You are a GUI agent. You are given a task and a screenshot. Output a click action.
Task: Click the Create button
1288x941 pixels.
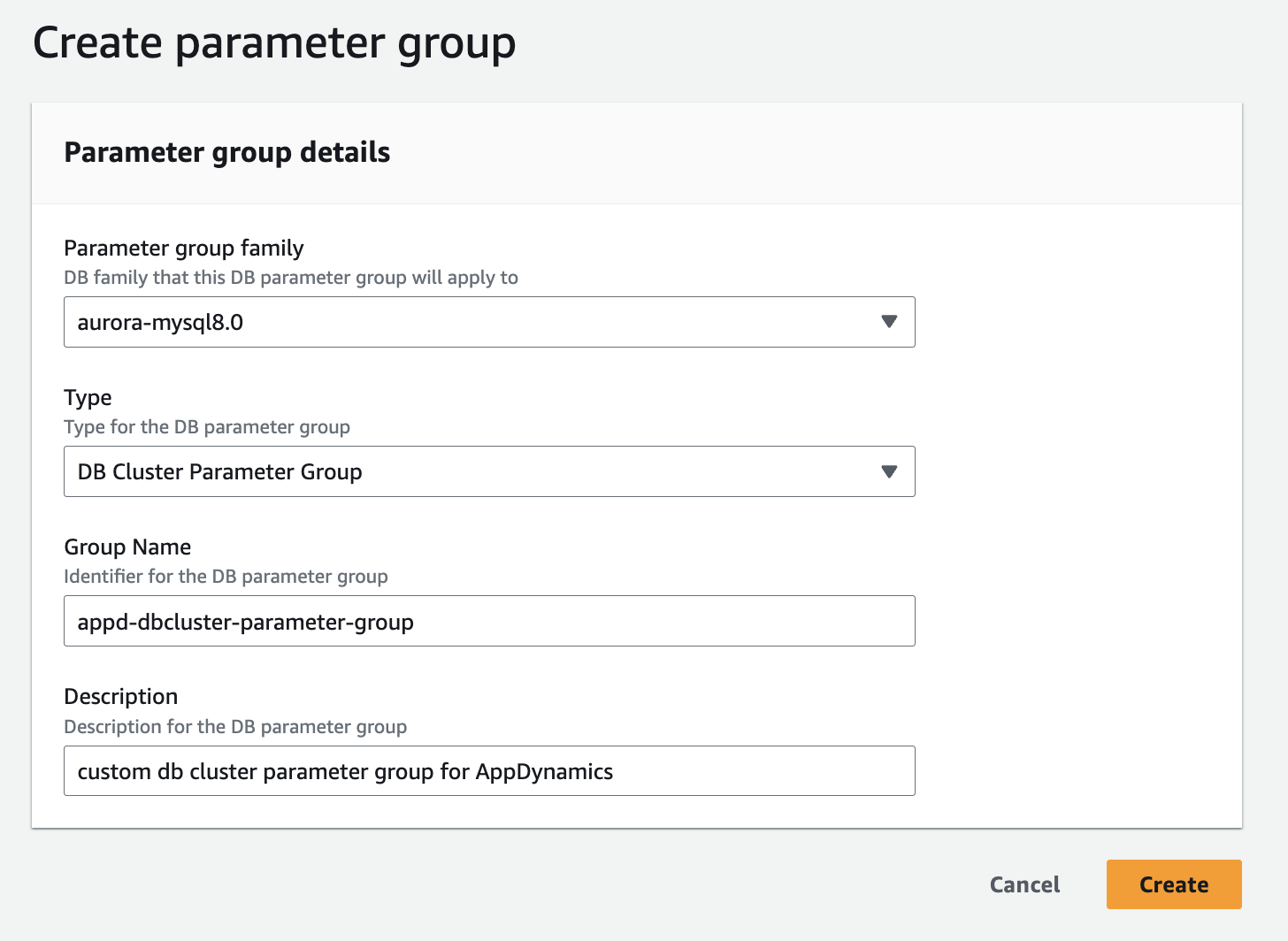point(1174,884)
